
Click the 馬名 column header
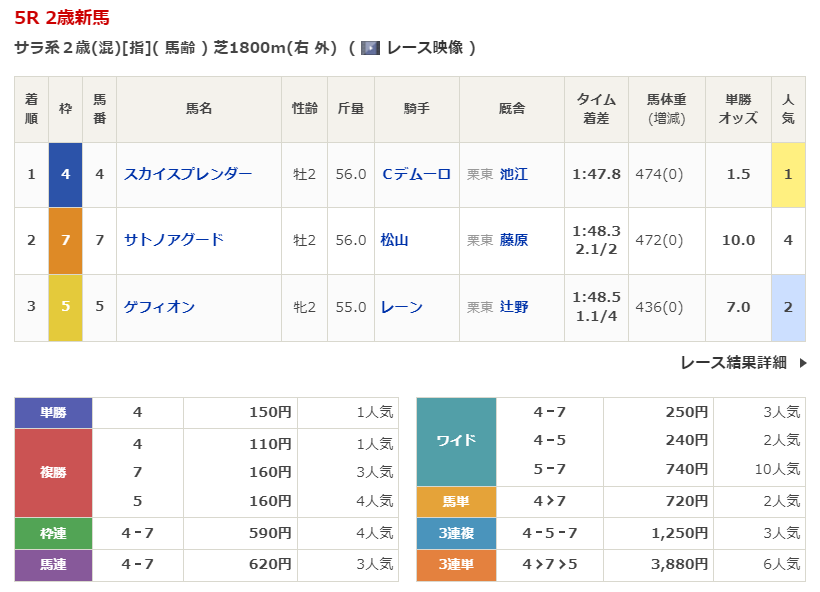pyautogui.click(x=199, y=109)
